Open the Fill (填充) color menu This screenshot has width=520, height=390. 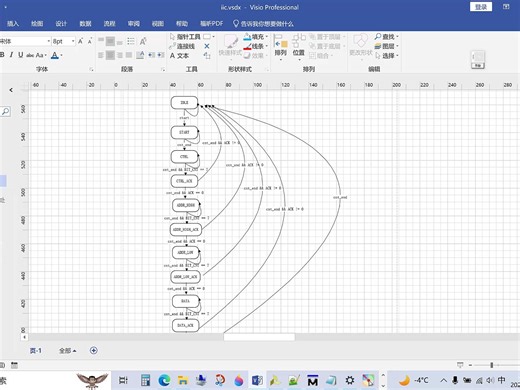(x=255, y=37)
